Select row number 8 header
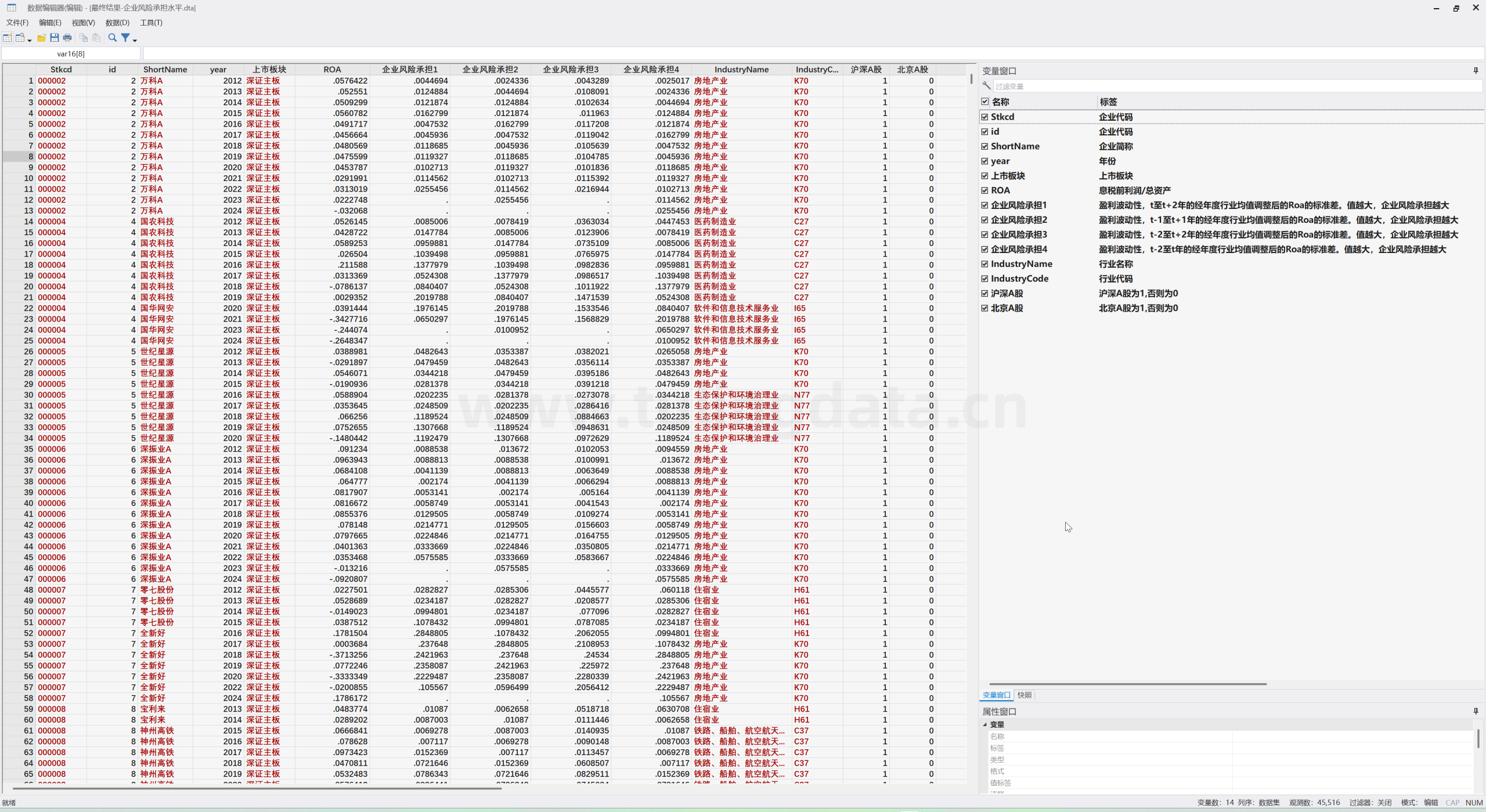The image size is (1486, 812). (19, 157)
